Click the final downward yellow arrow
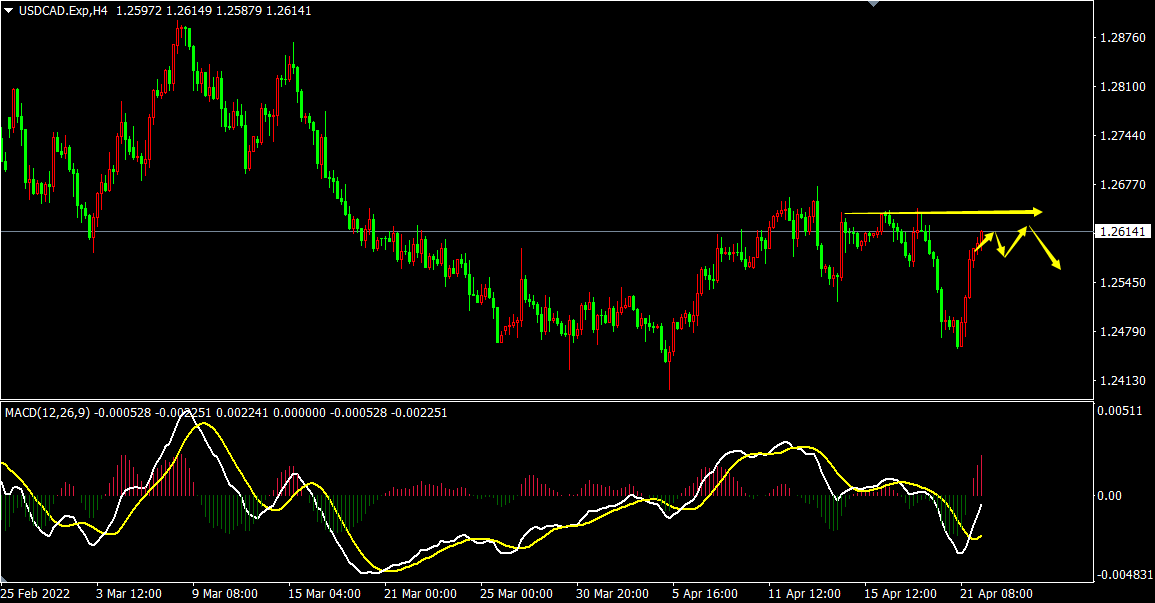The height and width of the screenshot is (603, 1155). (x=1045, y=248)
